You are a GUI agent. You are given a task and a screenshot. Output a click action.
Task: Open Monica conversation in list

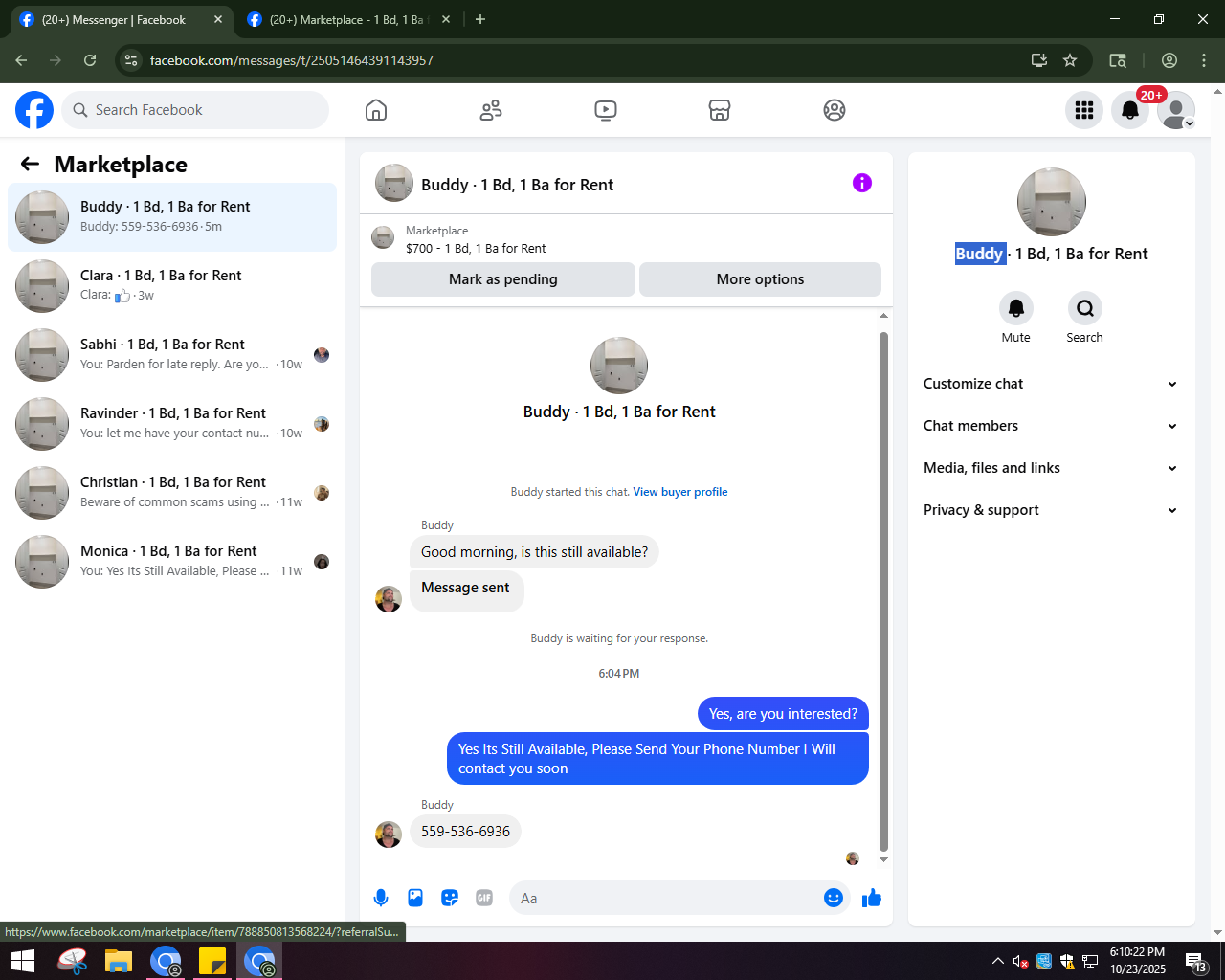(172, 562)
